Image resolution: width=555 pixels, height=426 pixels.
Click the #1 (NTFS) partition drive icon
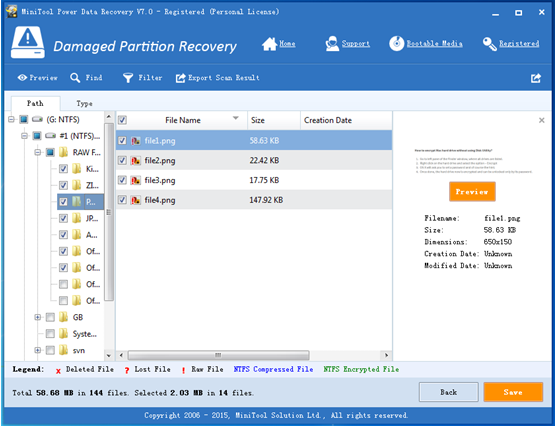51,136
